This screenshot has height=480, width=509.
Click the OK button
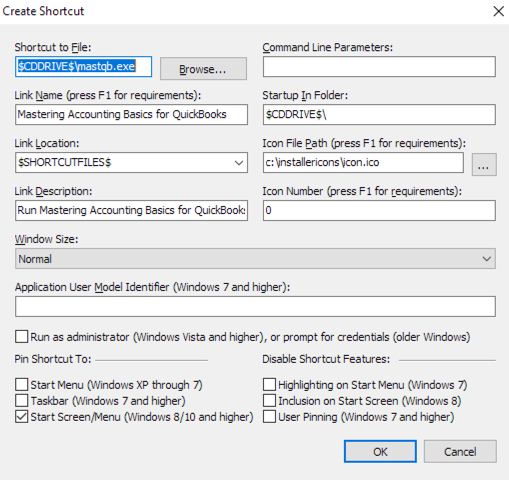380,452
